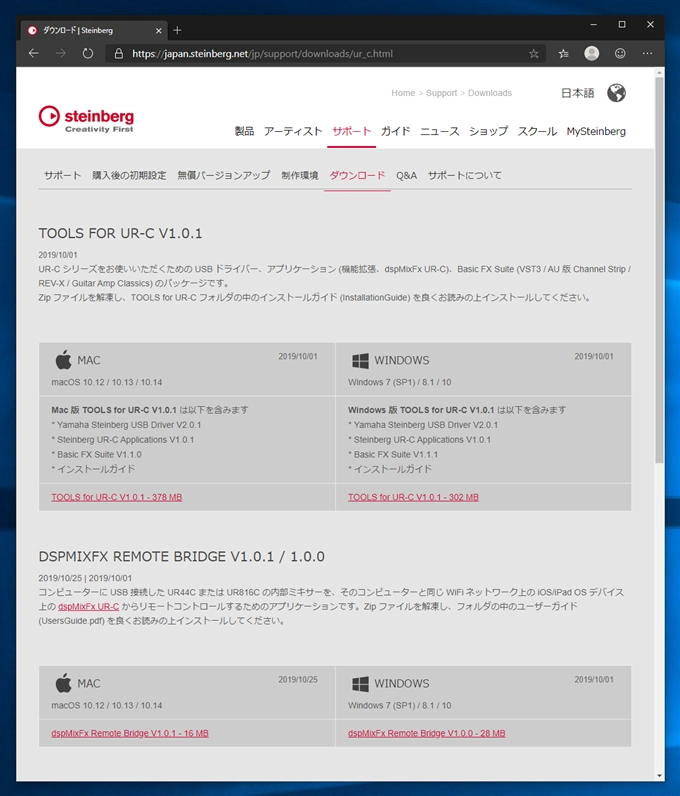Viewport: 680px width, 796px height.
Task: Select the 無償バージョンアップ tab
Action: (x=223, y=176)
